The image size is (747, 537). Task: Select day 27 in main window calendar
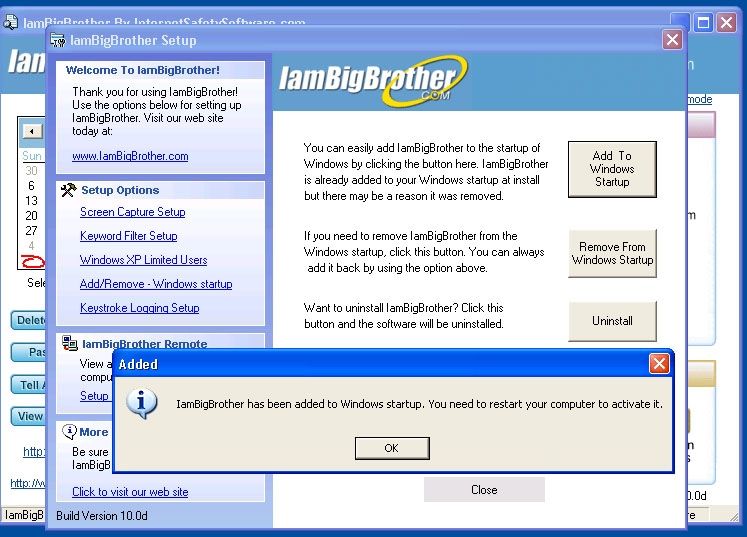[x=31, y=231]
